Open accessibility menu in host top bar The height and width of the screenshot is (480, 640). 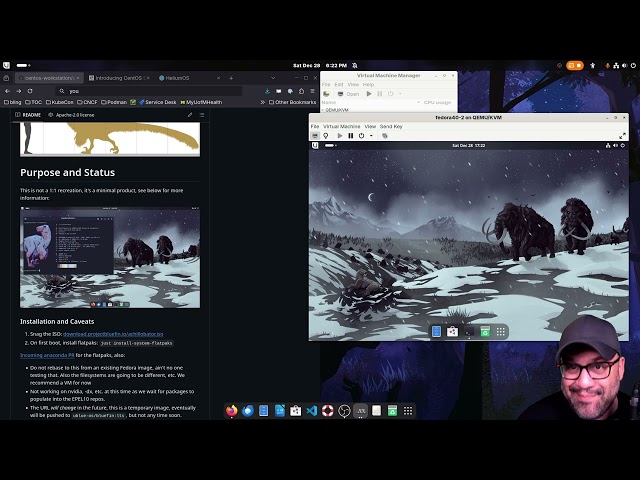click(x=593, y=65)
